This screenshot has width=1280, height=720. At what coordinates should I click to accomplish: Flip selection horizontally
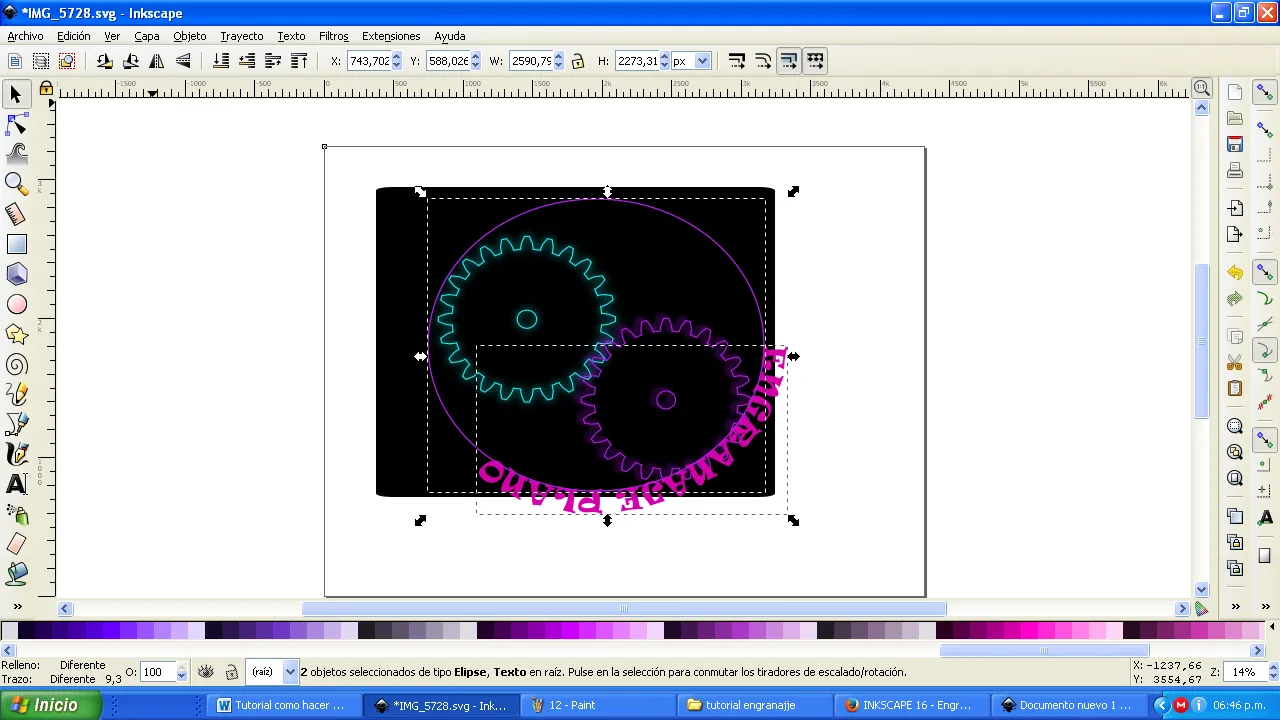(x=157, y=61)
